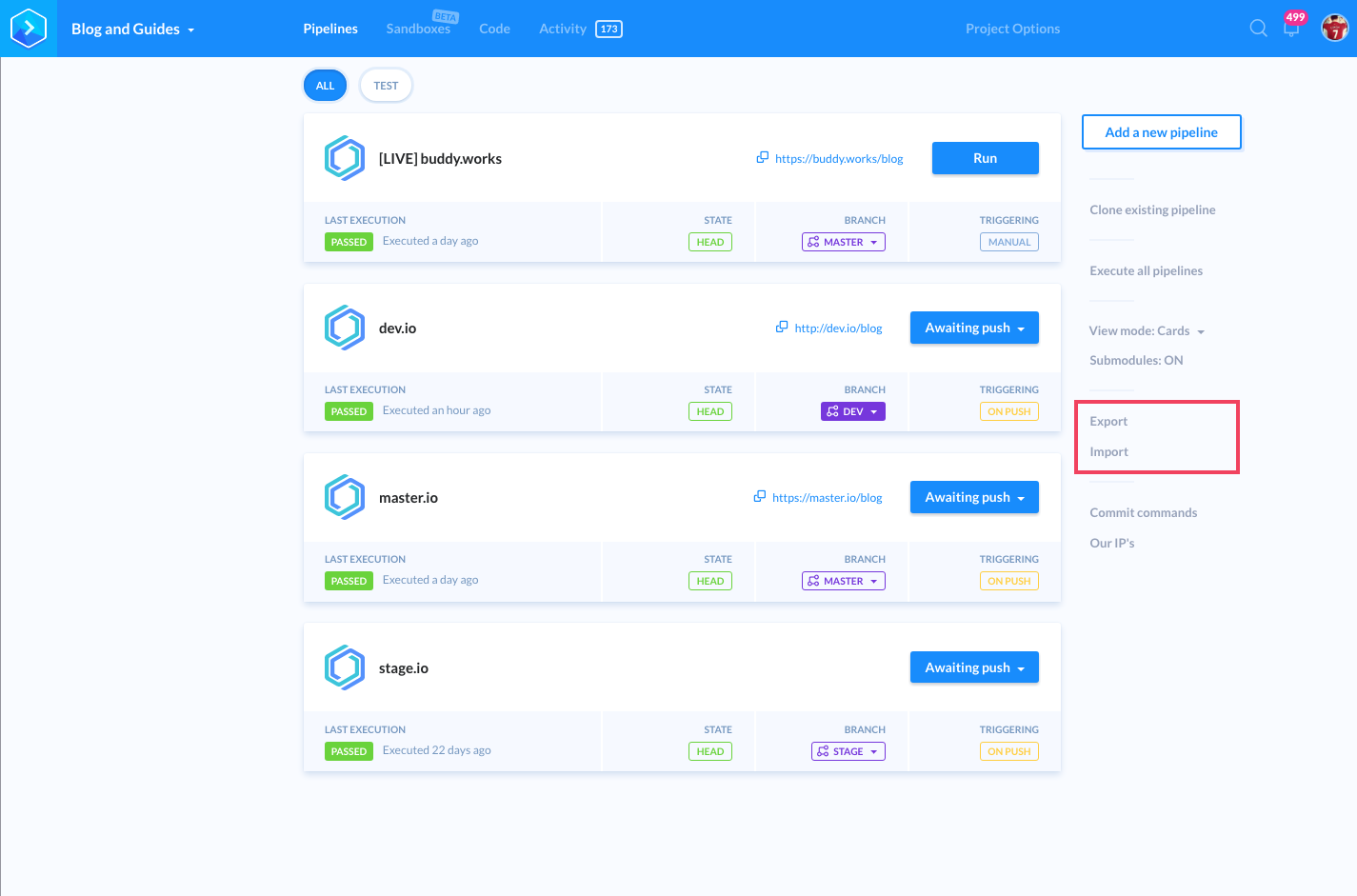Click external link icon beside master.io/blog URL
This screenshot has width=1357, height=896.
click(x=760, y=496)
